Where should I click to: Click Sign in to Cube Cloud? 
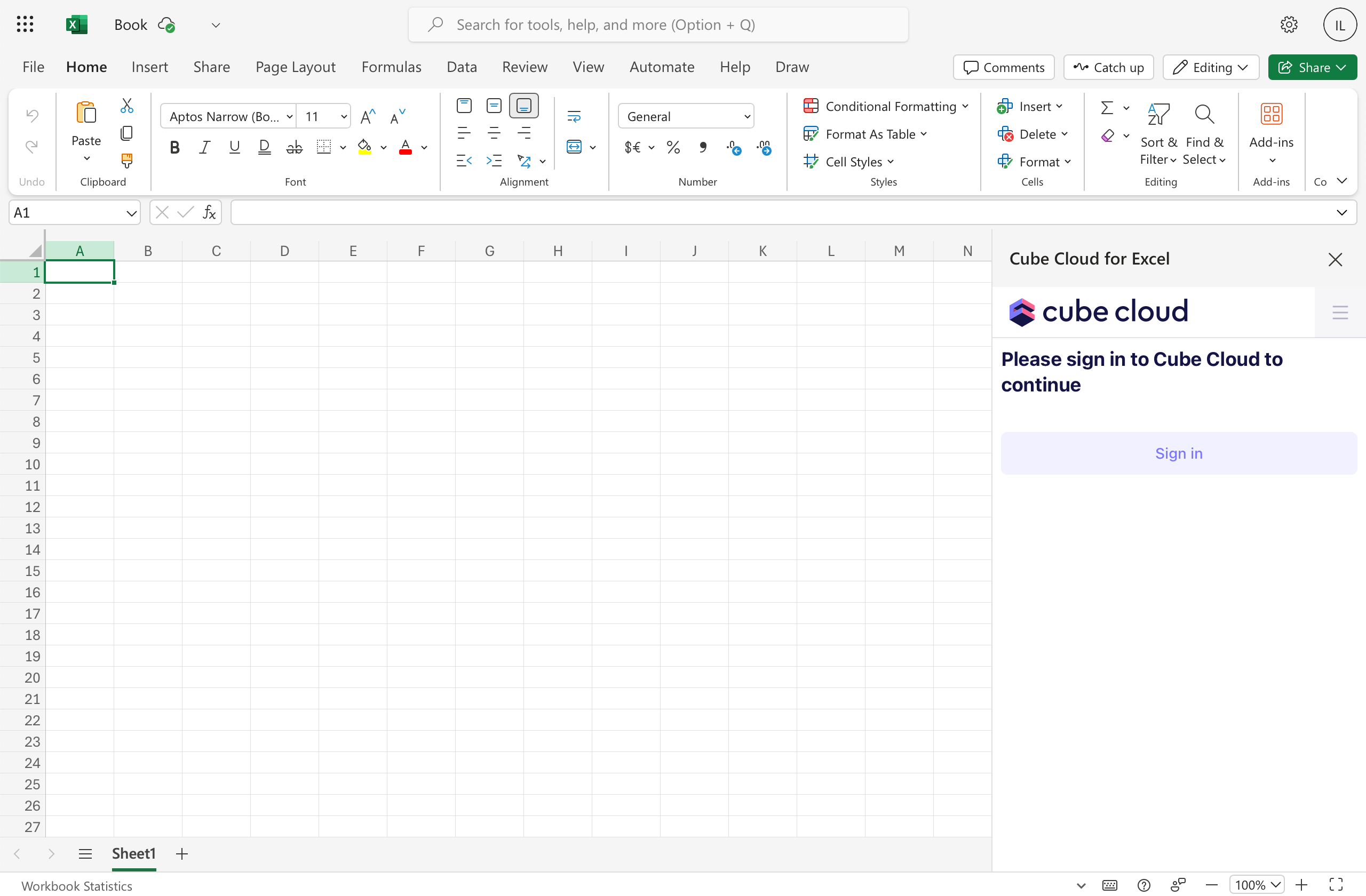pos(1178,453)
